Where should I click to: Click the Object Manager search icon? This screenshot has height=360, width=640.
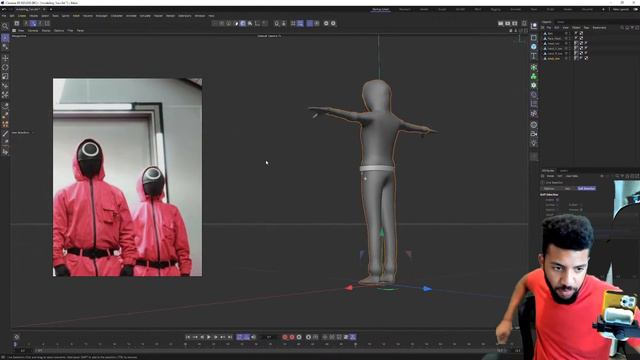click(622, 28)
